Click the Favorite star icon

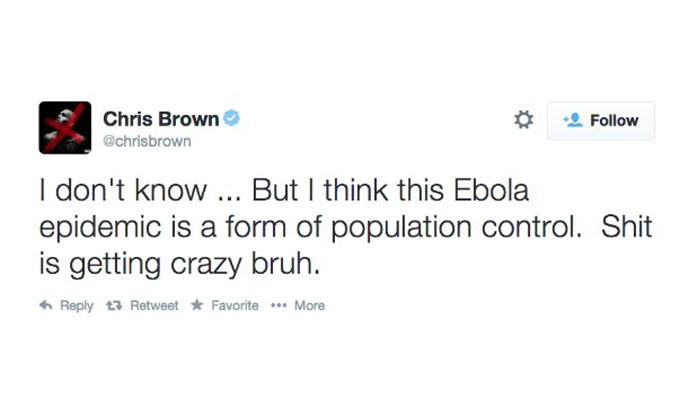coord(197,305)
